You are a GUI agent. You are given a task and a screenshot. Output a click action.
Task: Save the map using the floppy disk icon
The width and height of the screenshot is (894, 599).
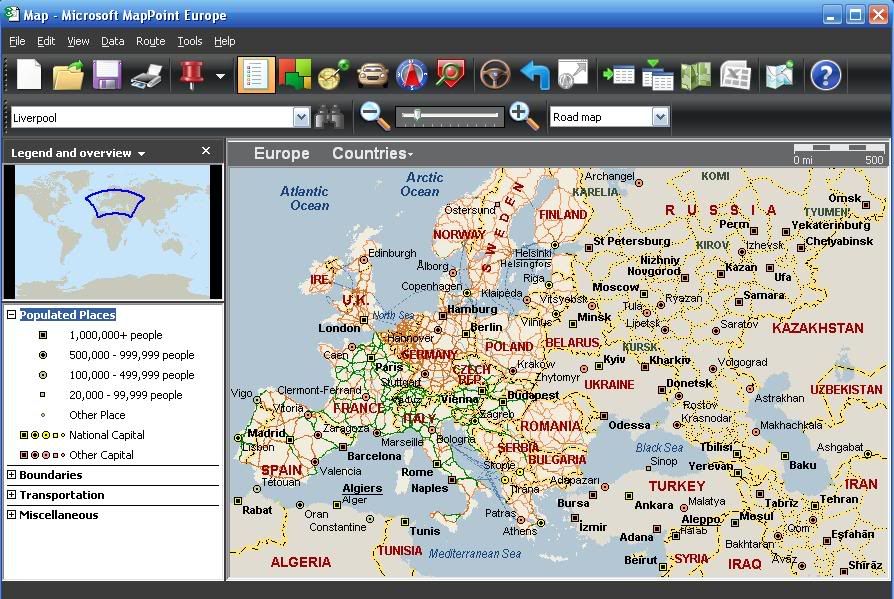tap(107, 75)
